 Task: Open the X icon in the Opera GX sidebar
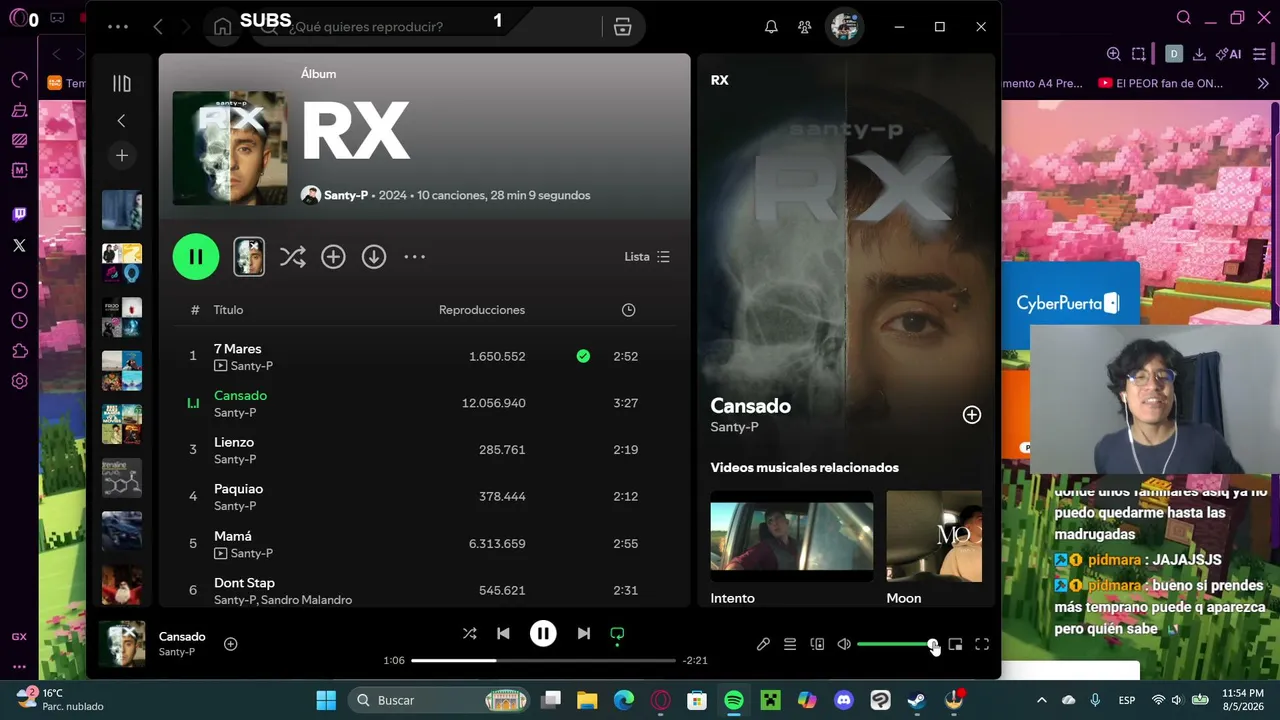(19, 245)
